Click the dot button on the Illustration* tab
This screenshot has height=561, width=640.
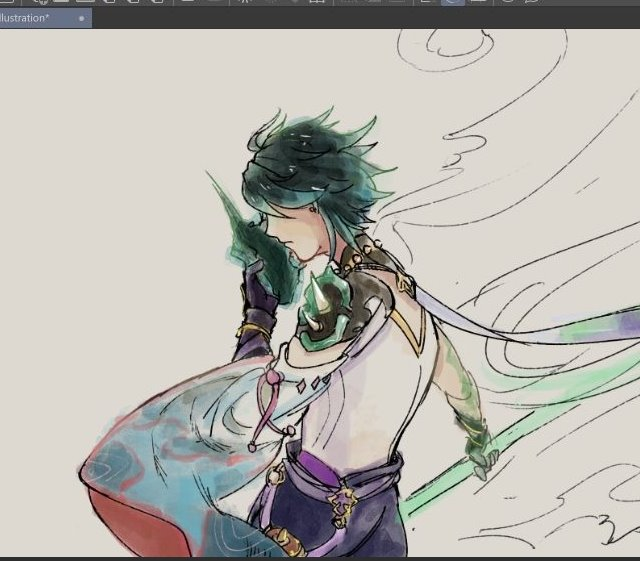point(82,18)
